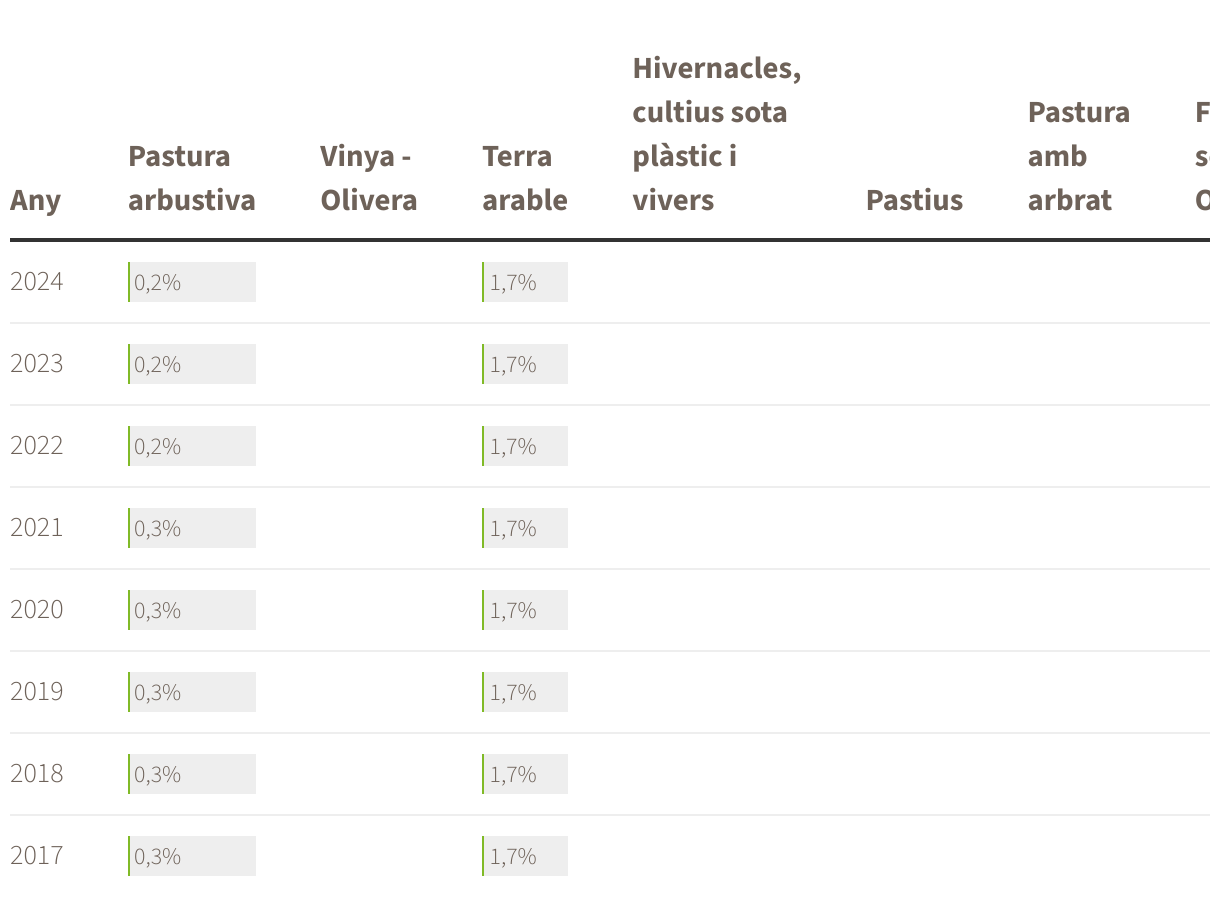Select the 2024 year row label

point(37,282)
